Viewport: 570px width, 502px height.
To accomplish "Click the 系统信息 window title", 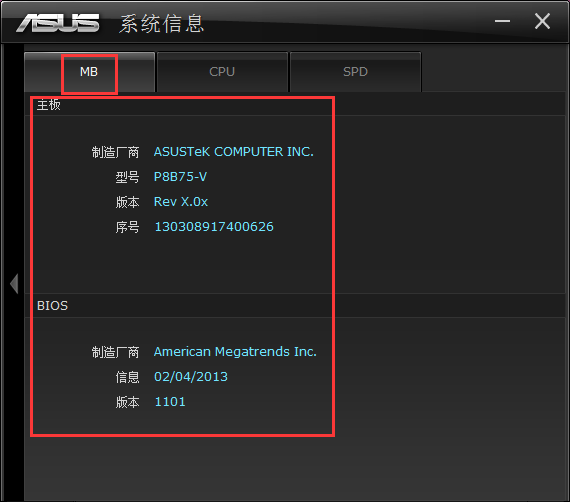I will point(161,24).
